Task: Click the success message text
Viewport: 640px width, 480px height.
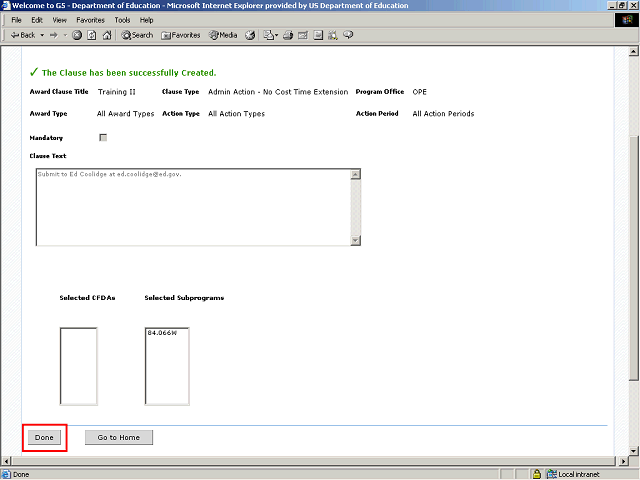Action: coord(129,73)
